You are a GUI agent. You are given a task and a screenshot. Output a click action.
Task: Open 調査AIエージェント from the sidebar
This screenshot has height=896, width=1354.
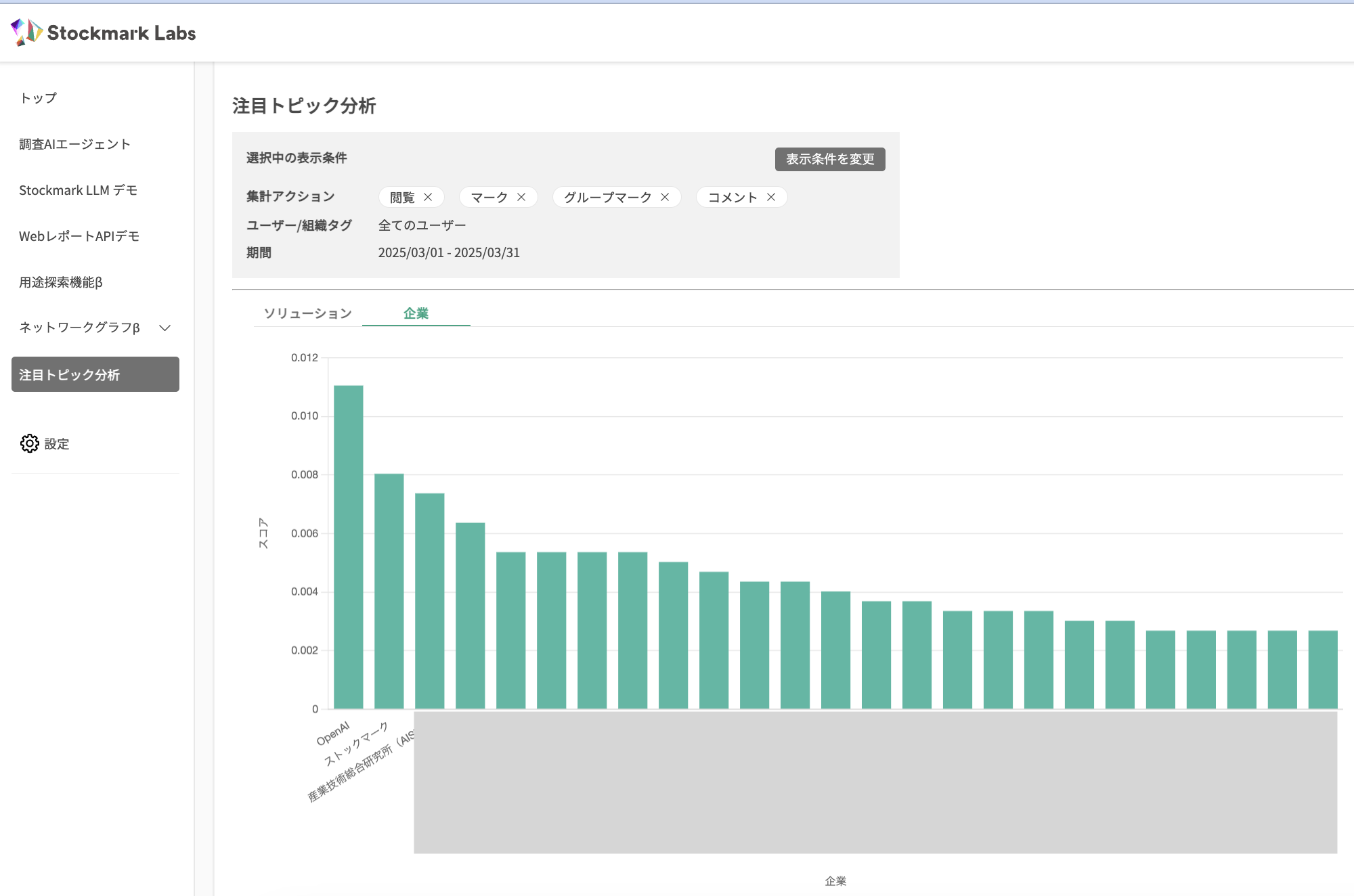(74, 144)
